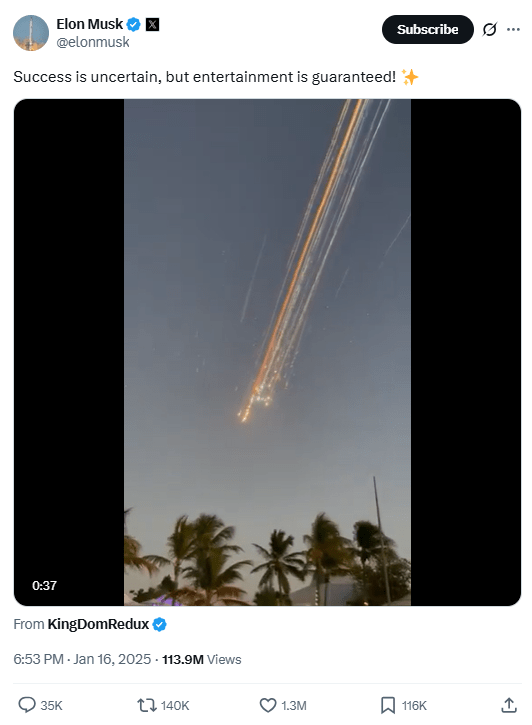Image resolution: width=532 pixels, height=725 pixels.
Task: Click the 113.9M Views count
Action: tap(202, 659)
